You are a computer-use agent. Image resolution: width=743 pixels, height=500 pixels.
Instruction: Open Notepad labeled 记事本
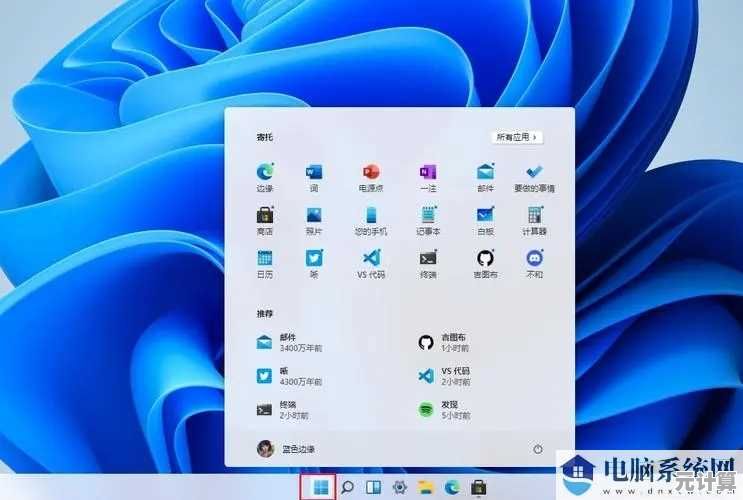pyautogui.click(x=428, y=220)
